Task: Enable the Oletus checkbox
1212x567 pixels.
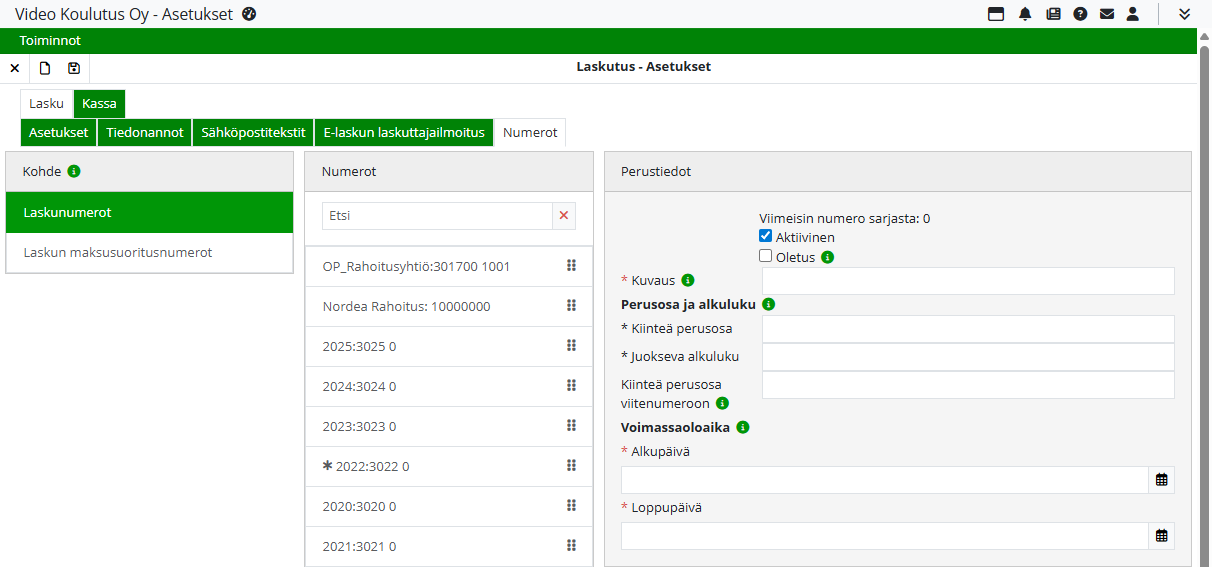Action: pos(766,256)
